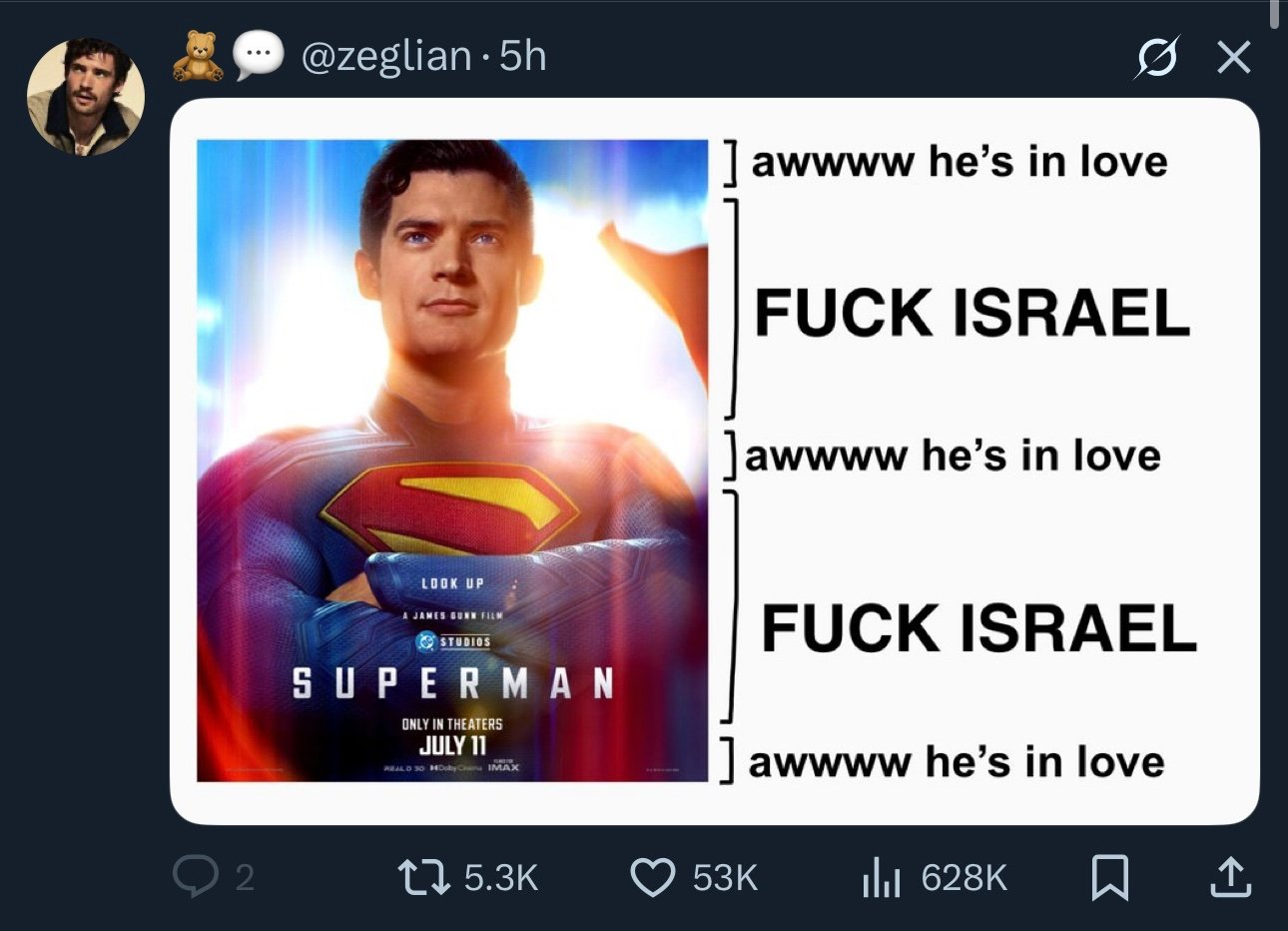Click the 5.3K reposts count

pos(501,878)
